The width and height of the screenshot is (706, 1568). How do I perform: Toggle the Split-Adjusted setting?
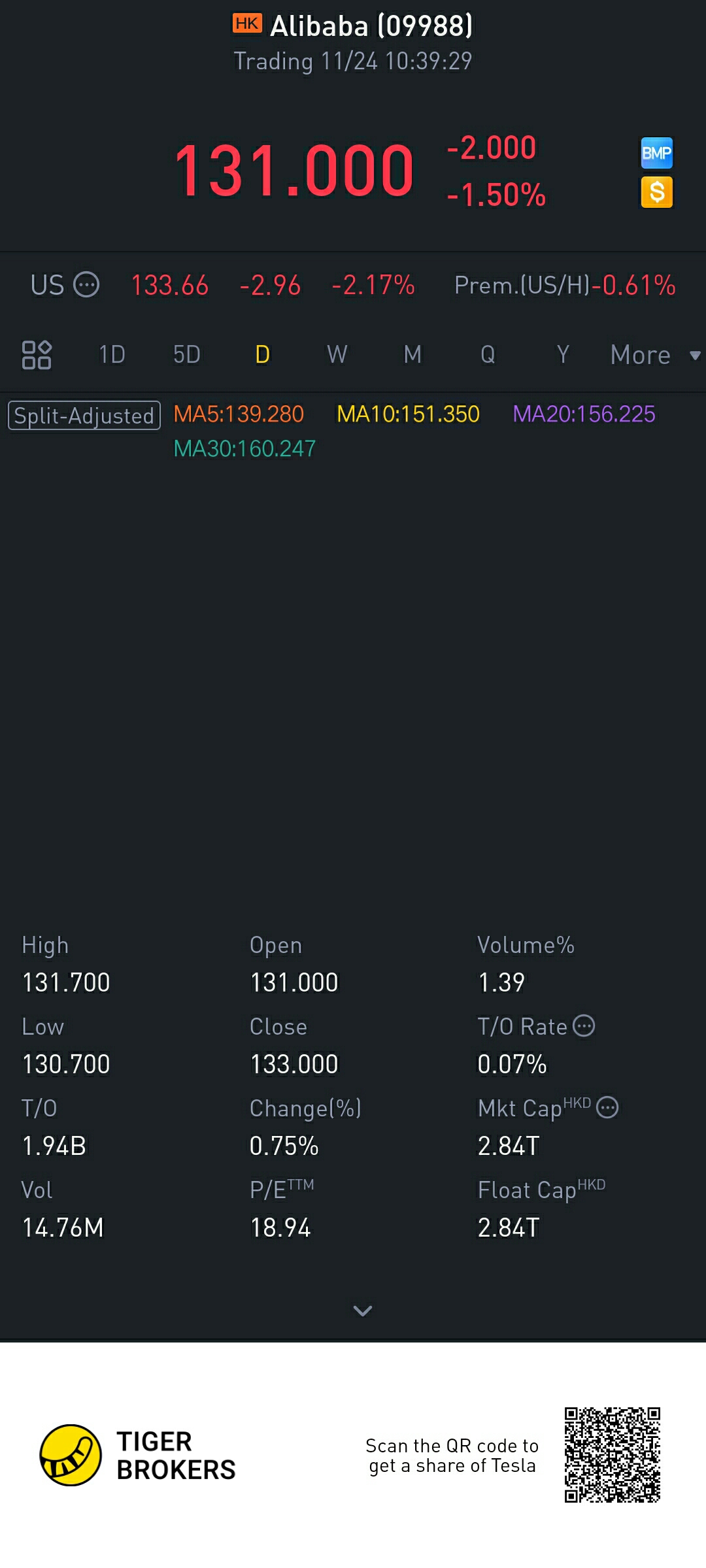84,416
